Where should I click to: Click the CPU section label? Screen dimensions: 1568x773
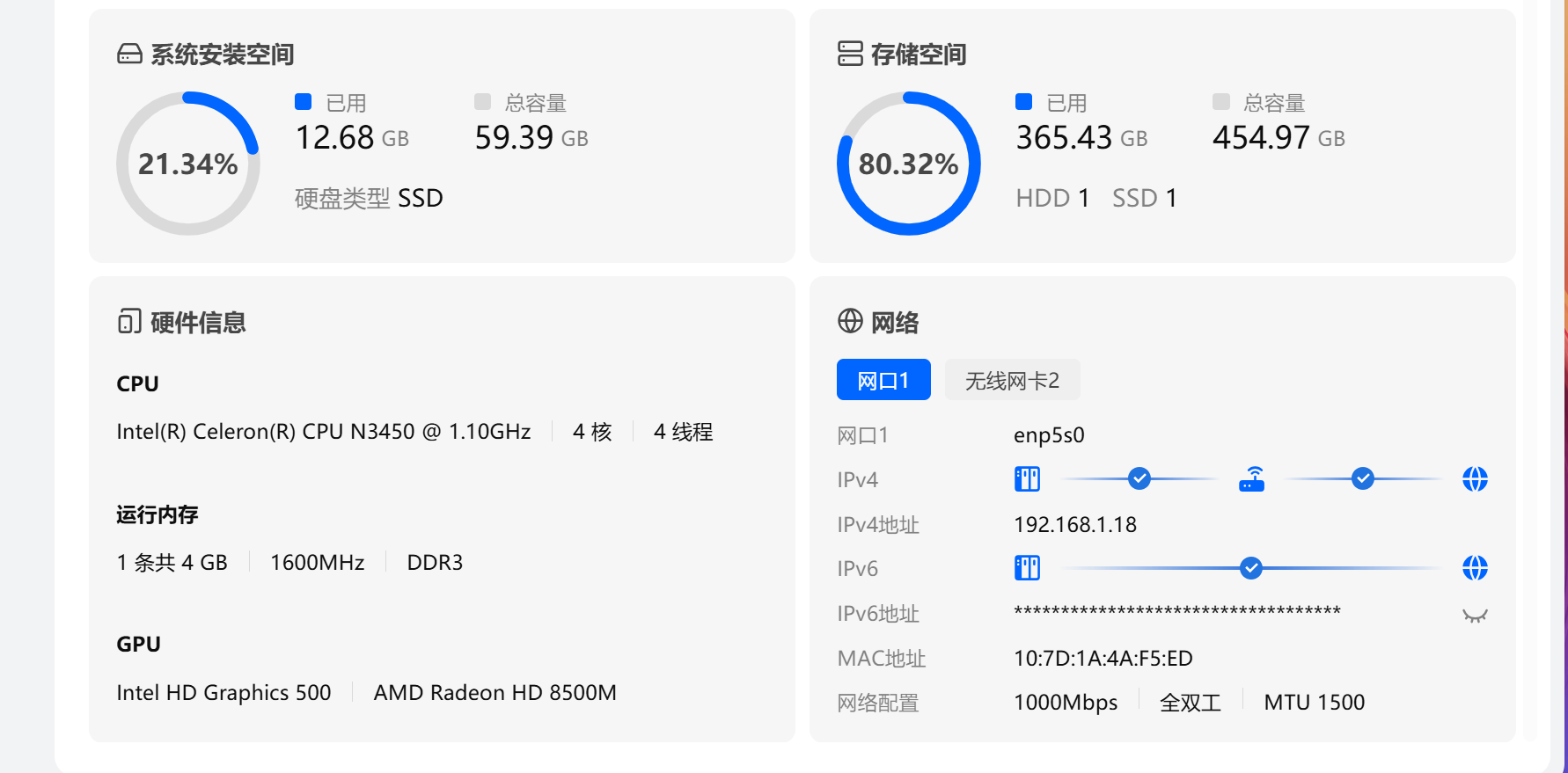137,384
